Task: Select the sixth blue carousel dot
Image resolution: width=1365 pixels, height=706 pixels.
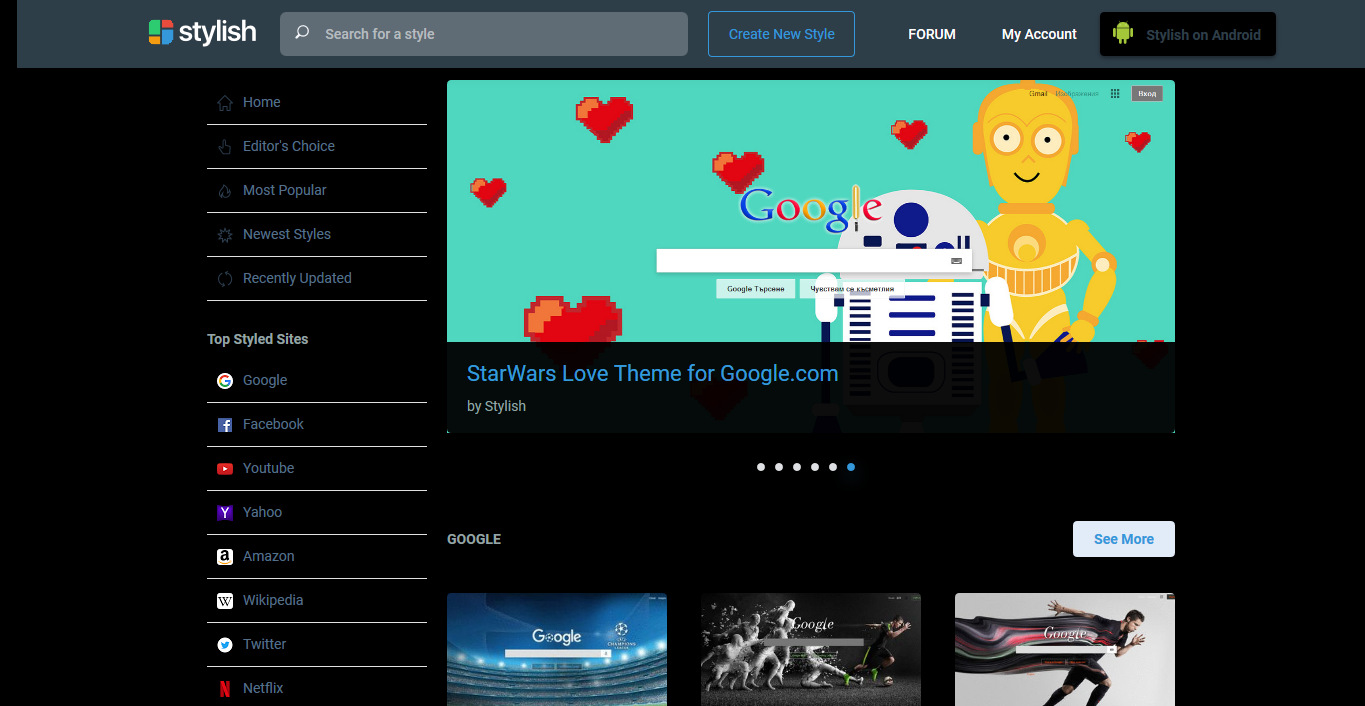Action: tap(851, 467)
